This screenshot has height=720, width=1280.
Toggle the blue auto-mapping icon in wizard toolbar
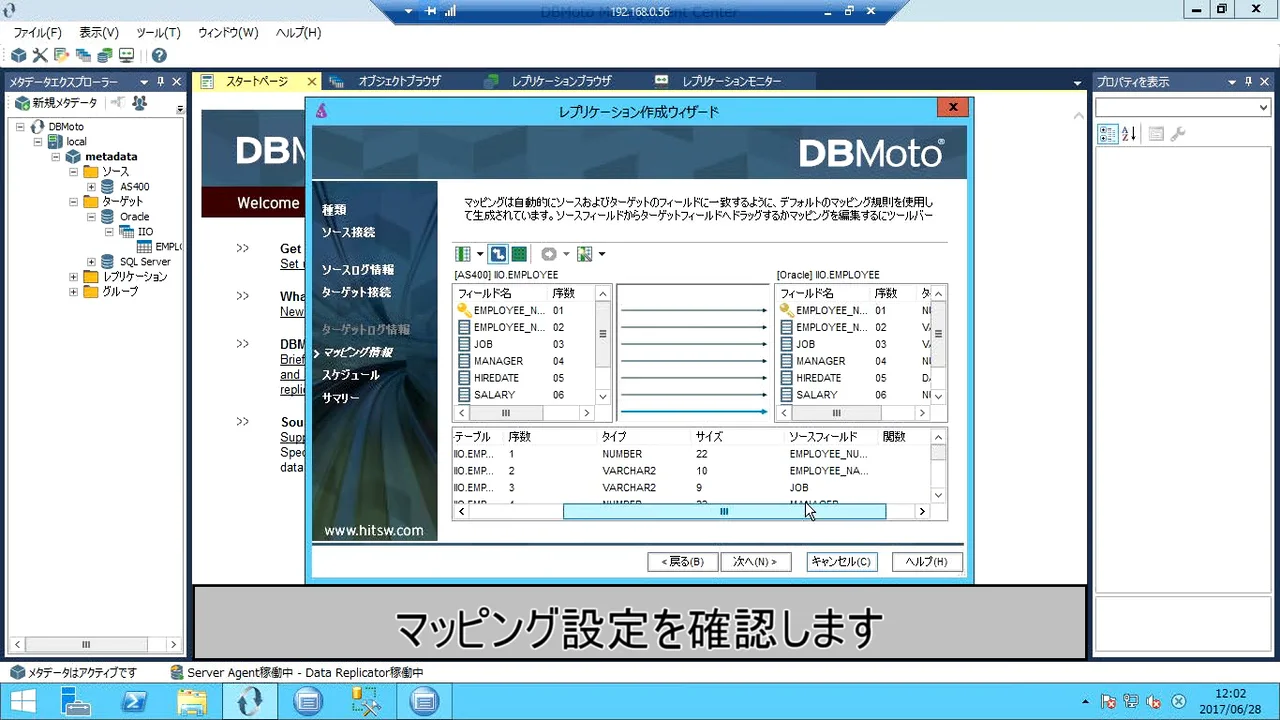(498, 254)
